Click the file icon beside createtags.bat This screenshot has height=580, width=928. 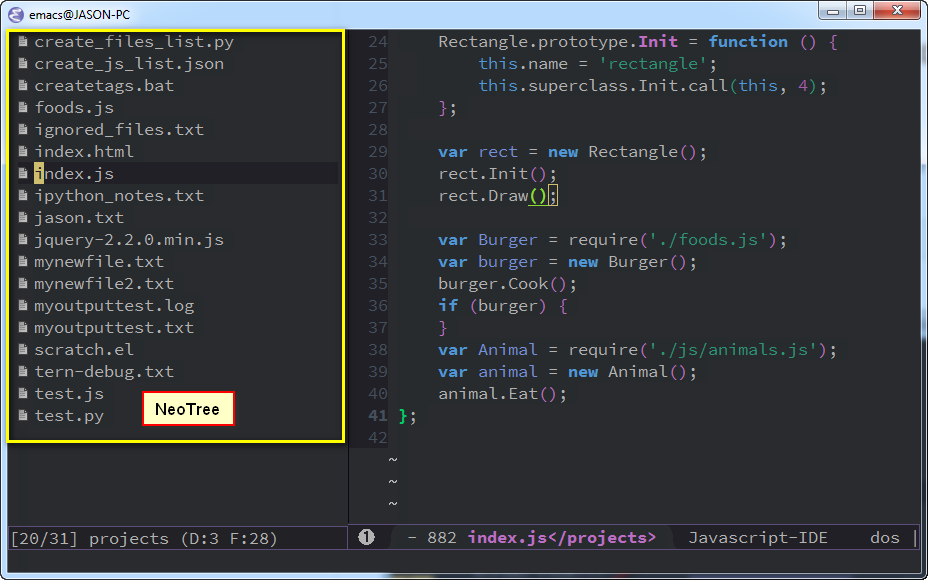[23, 86]
